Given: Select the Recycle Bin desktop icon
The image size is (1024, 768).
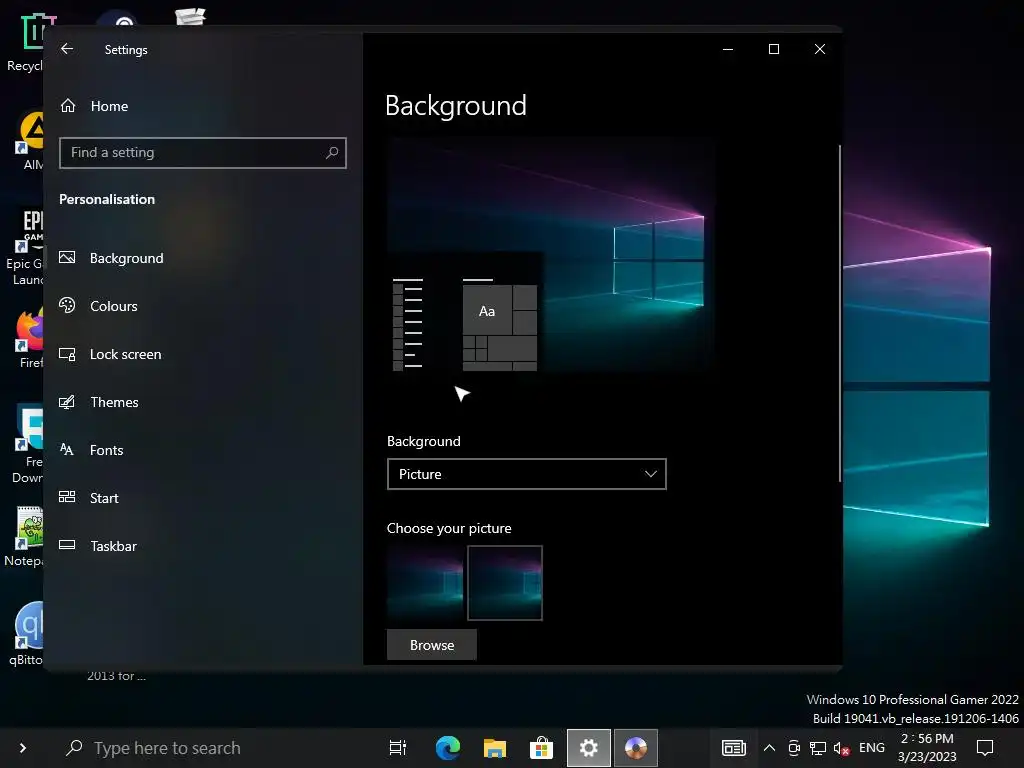Looking at the screenshot, I should 26,42.
